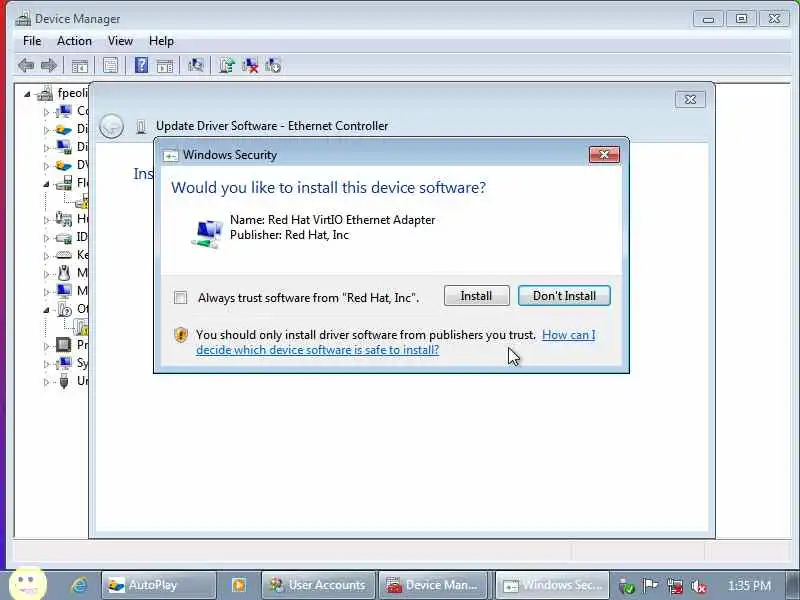Screen dimensions: 800x600
Task: Expand the Keyboards node
Action: pyautogui.click(x=46, y=256)
